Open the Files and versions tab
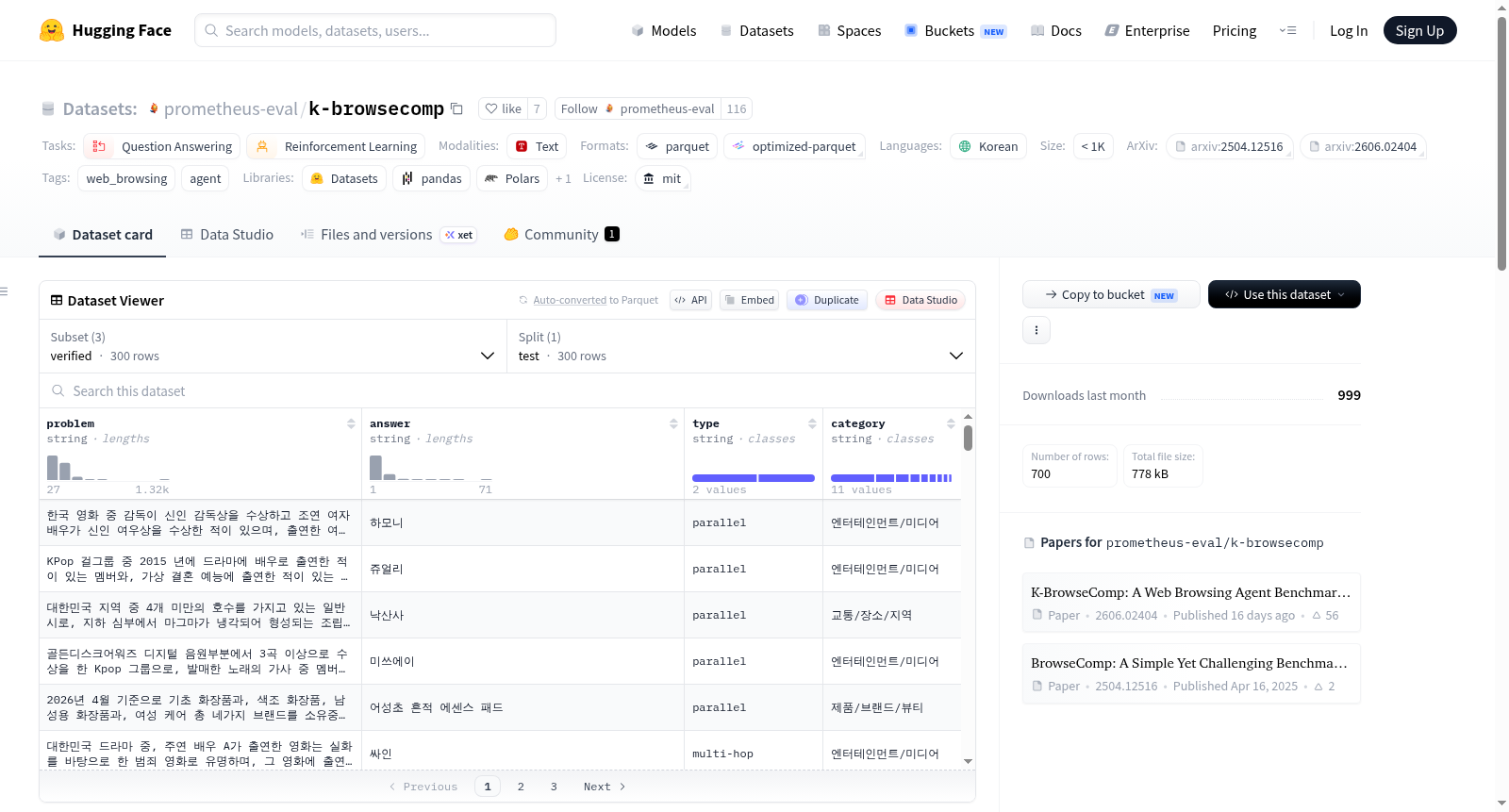Image resolution: width=1509 pixels, height=812 pixels. (388, 235)
